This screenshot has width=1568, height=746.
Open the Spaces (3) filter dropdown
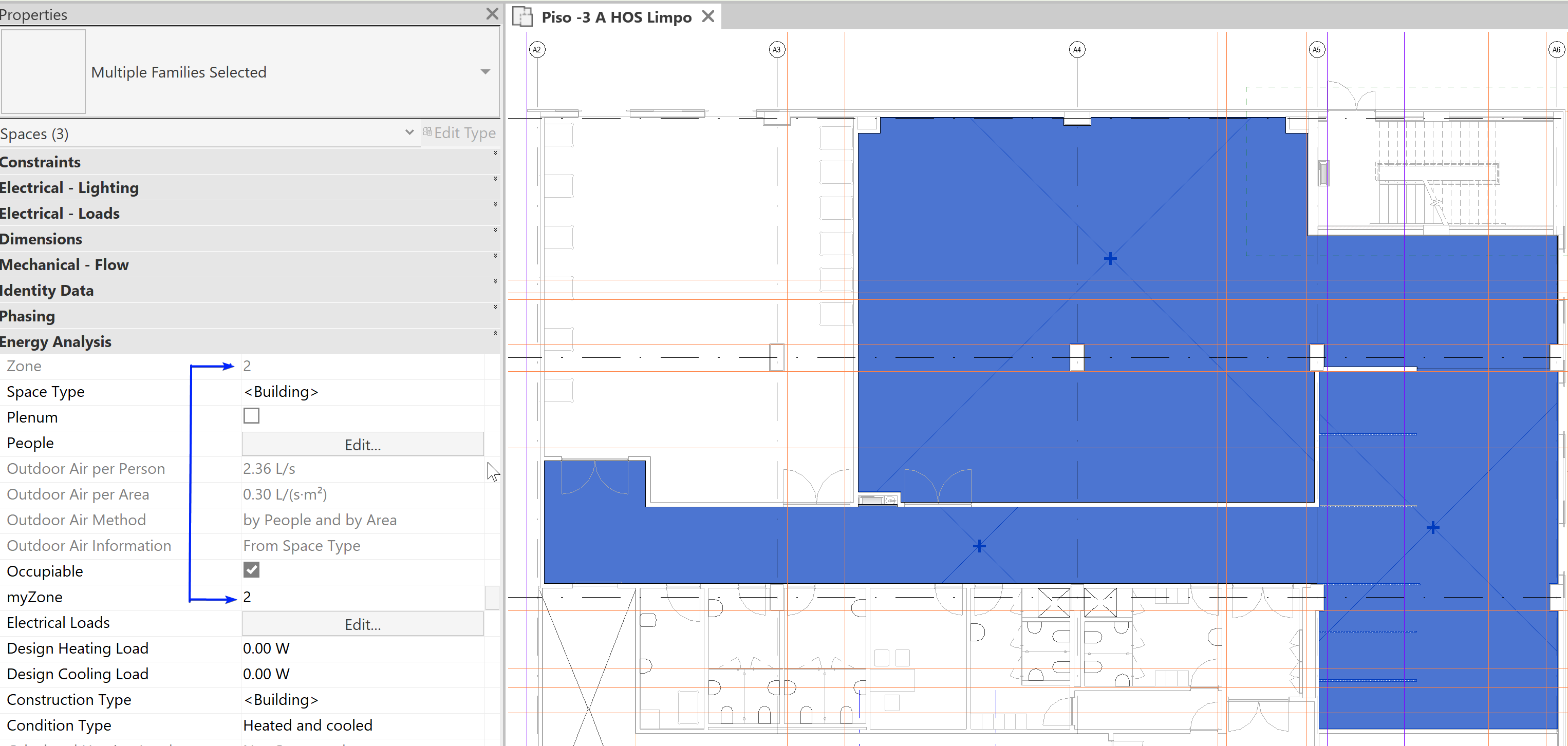click(x=409, y=132)
